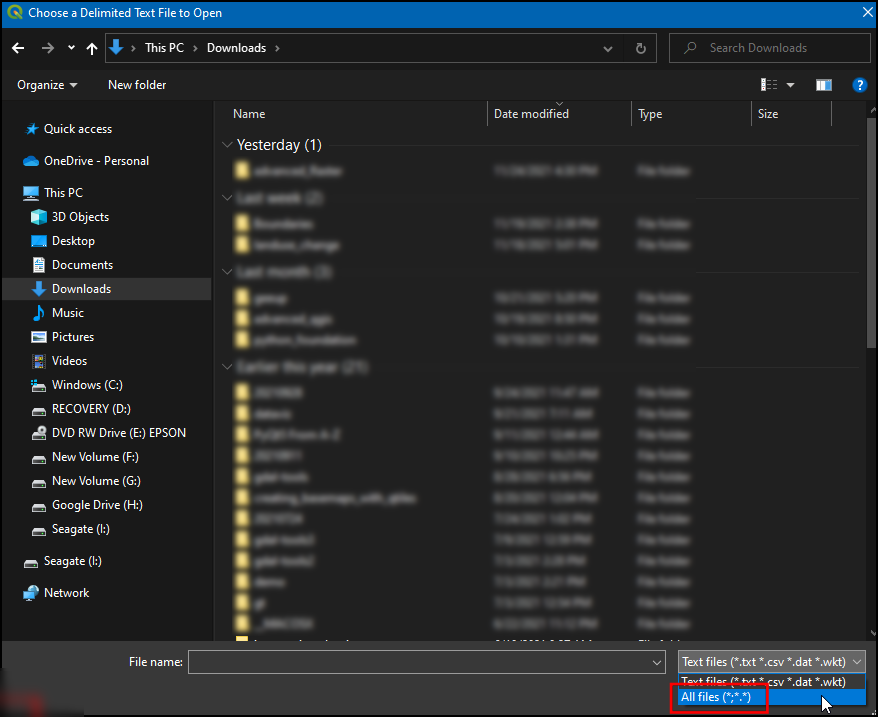Open the Documents folder in sidebar
This screenshot has height=717, width=878.
click(x=82, y=265)
